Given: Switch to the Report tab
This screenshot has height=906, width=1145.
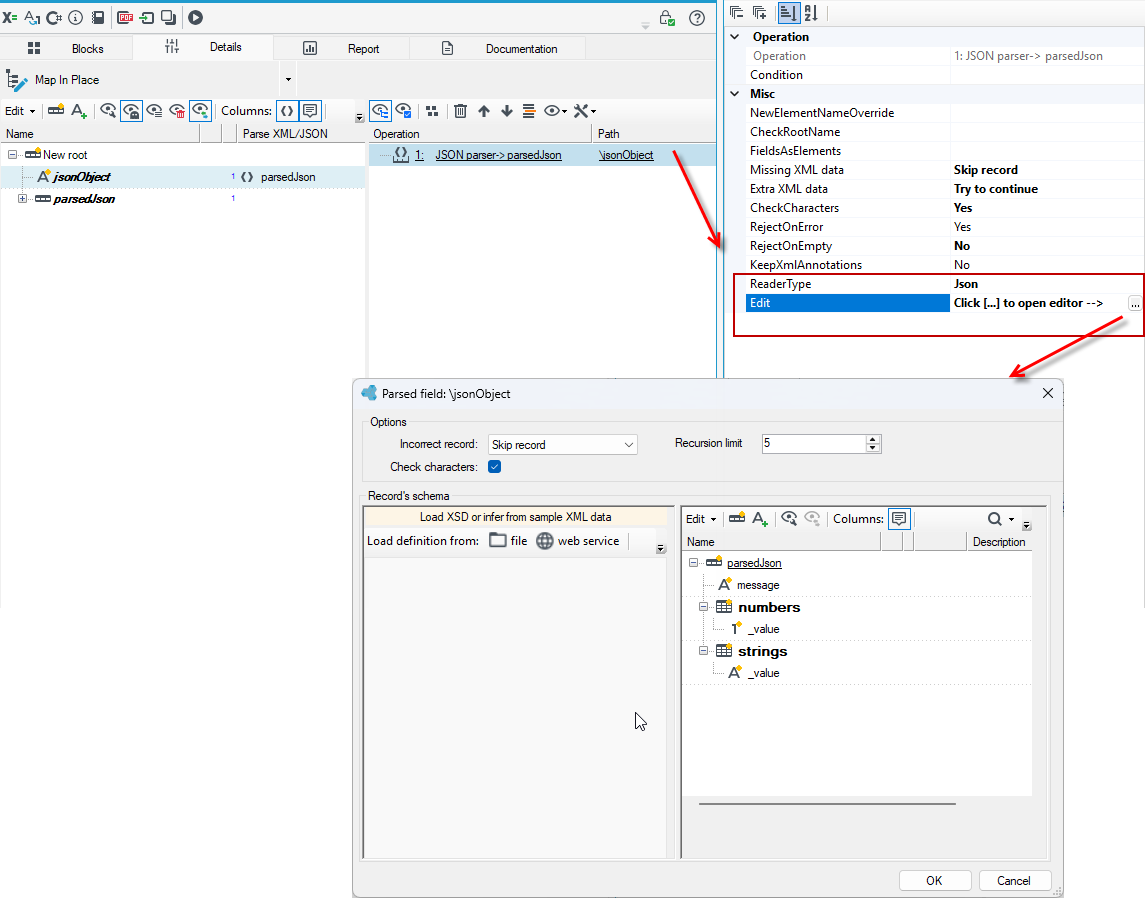Looking at the screenshot, I should 341,48.
